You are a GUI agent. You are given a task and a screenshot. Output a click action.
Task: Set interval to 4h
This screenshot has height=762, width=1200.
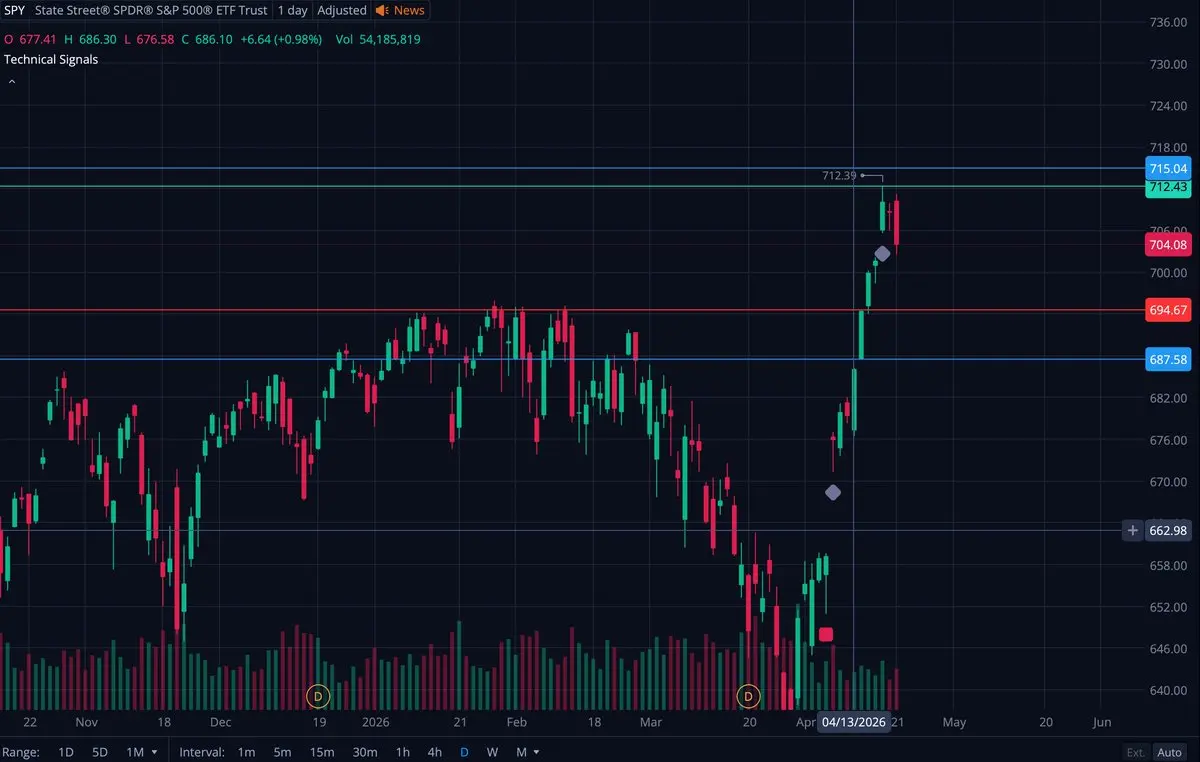(434, 752)
